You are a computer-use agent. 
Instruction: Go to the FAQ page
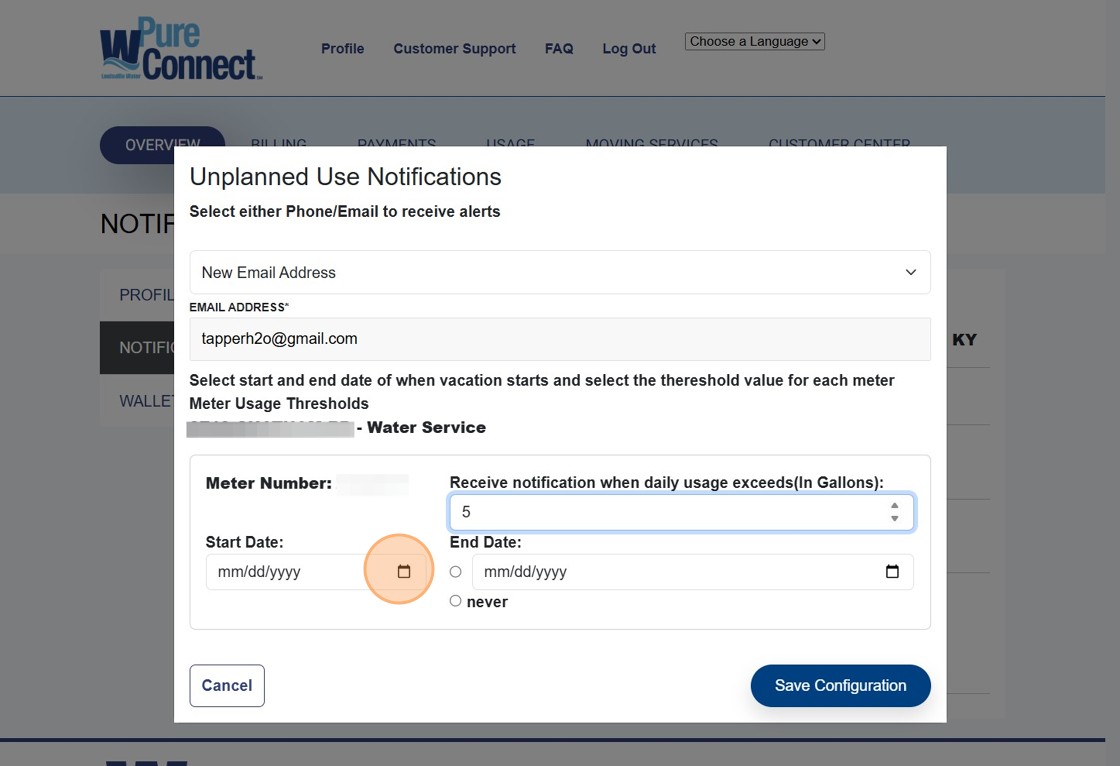tap(559, 49)
